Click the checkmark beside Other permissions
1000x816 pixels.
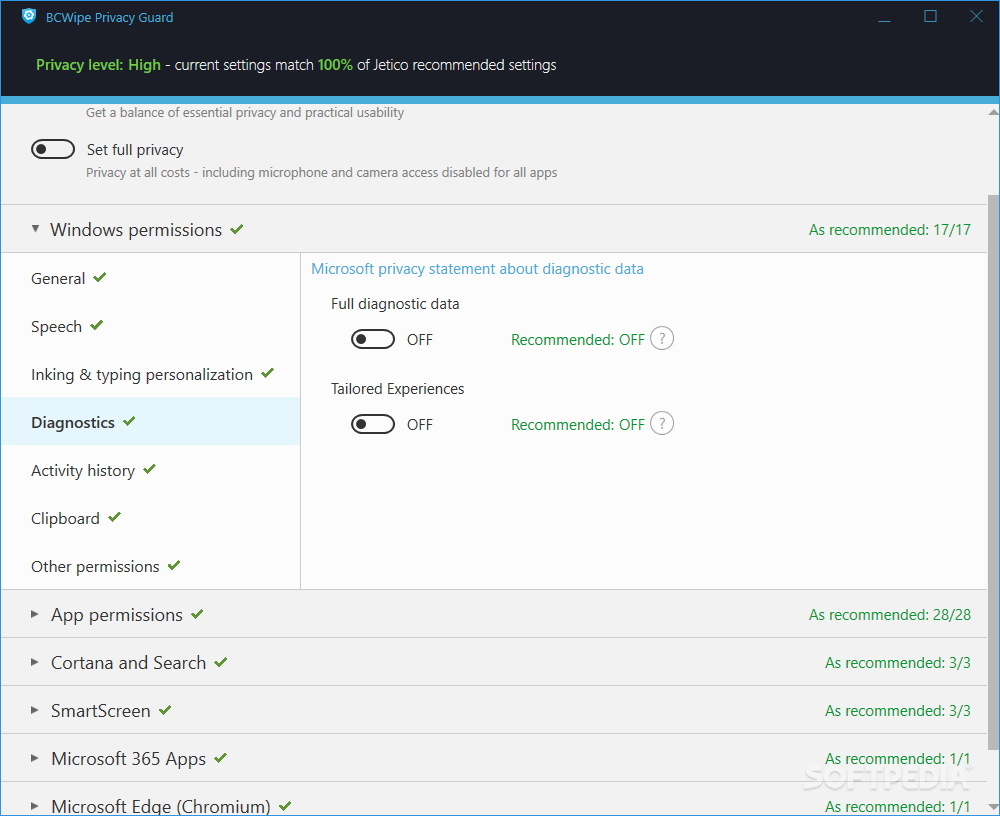coord(174,565)
